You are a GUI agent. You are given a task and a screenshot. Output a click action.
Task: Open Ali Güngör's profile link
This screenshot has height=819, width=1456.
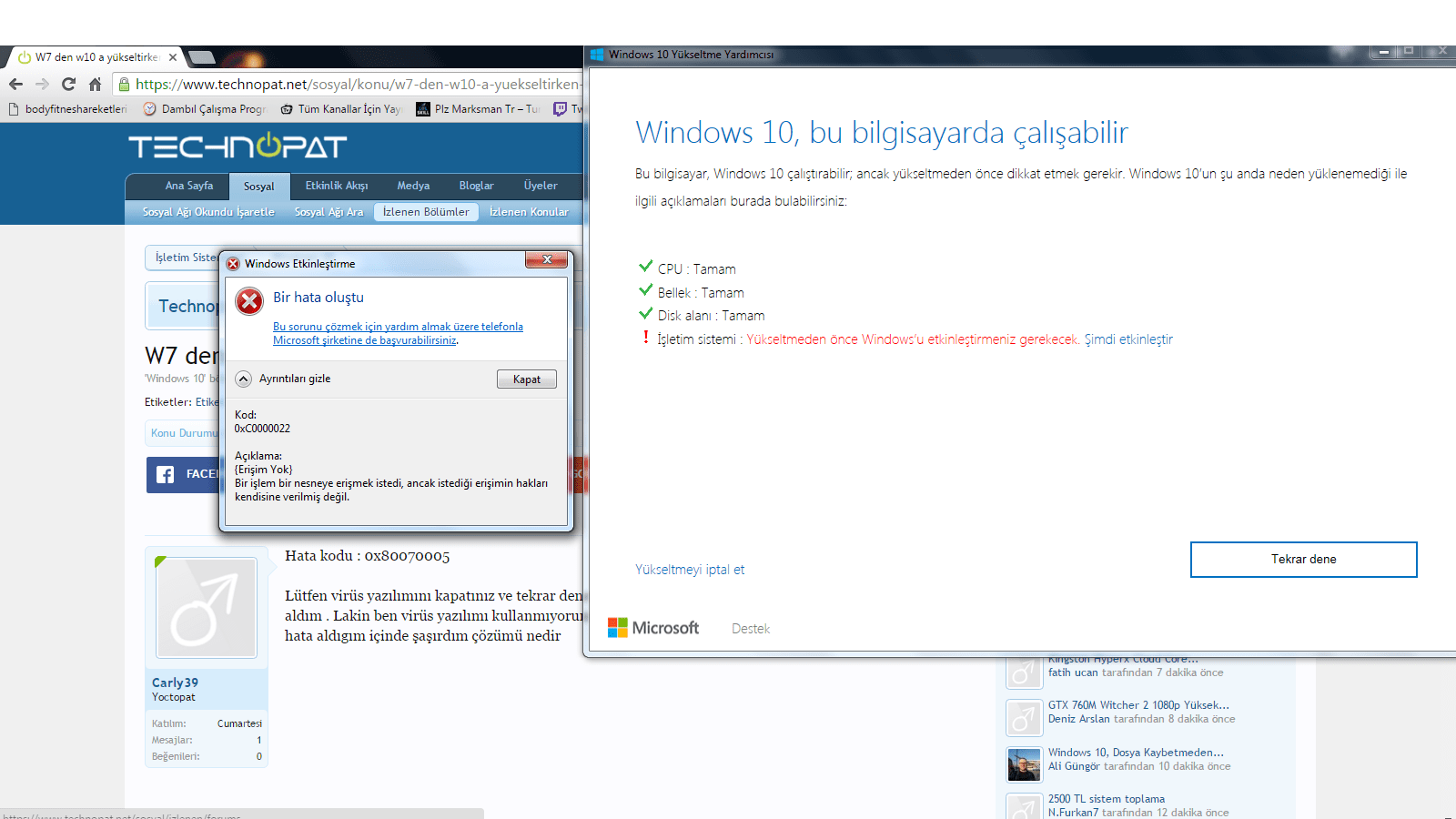tap(1074, 766)
